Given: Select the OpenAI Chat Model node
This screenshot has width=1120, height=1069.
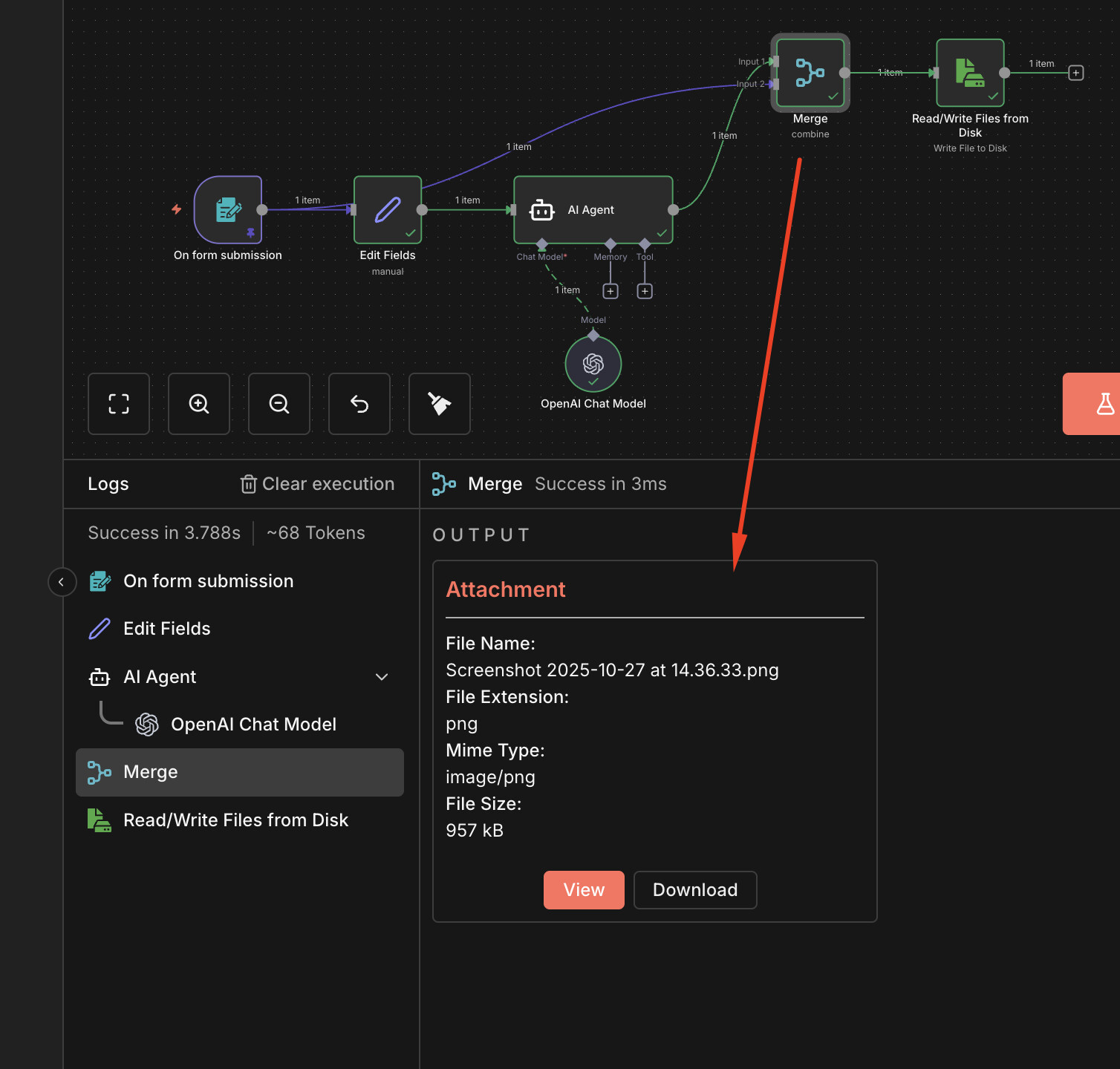Looking at the screenshot, I should [x=593, y=364].
